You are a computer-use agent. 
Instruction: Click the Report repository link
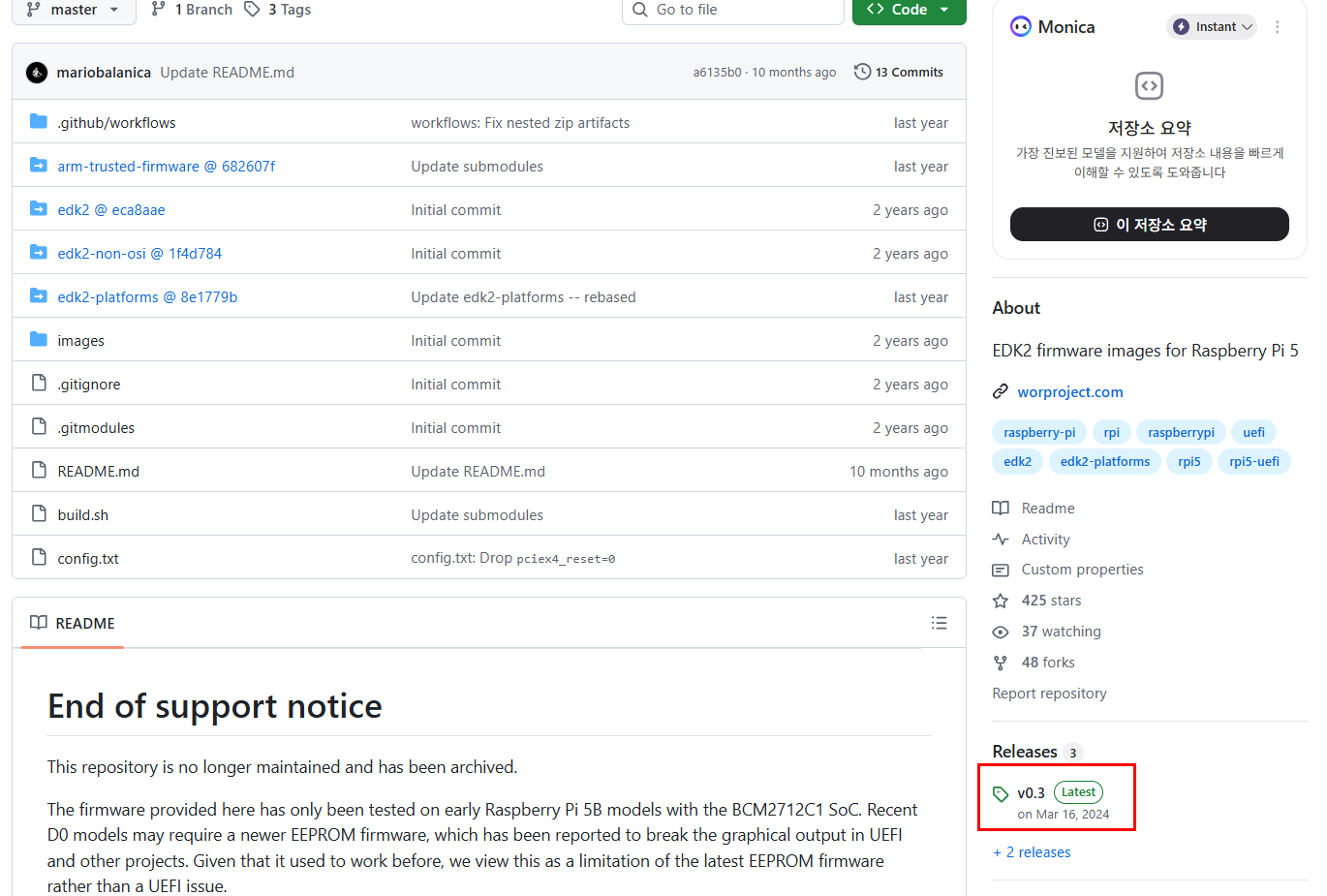(x=1050, y=694)
